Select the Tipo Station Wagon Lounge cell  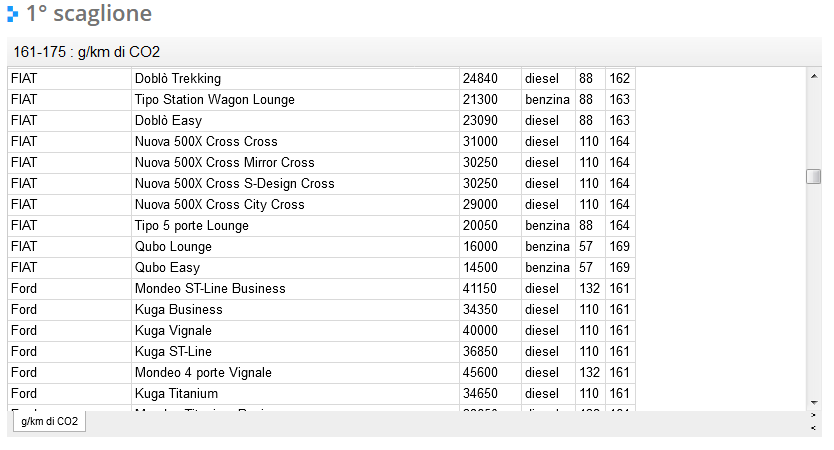click(295, 99)
